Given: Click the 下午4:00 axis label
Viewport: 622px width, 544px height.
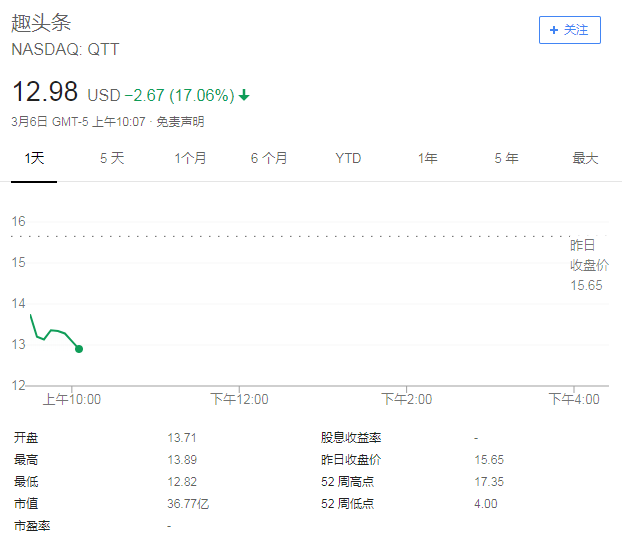Looking at the screenshot, I should 574,399.
